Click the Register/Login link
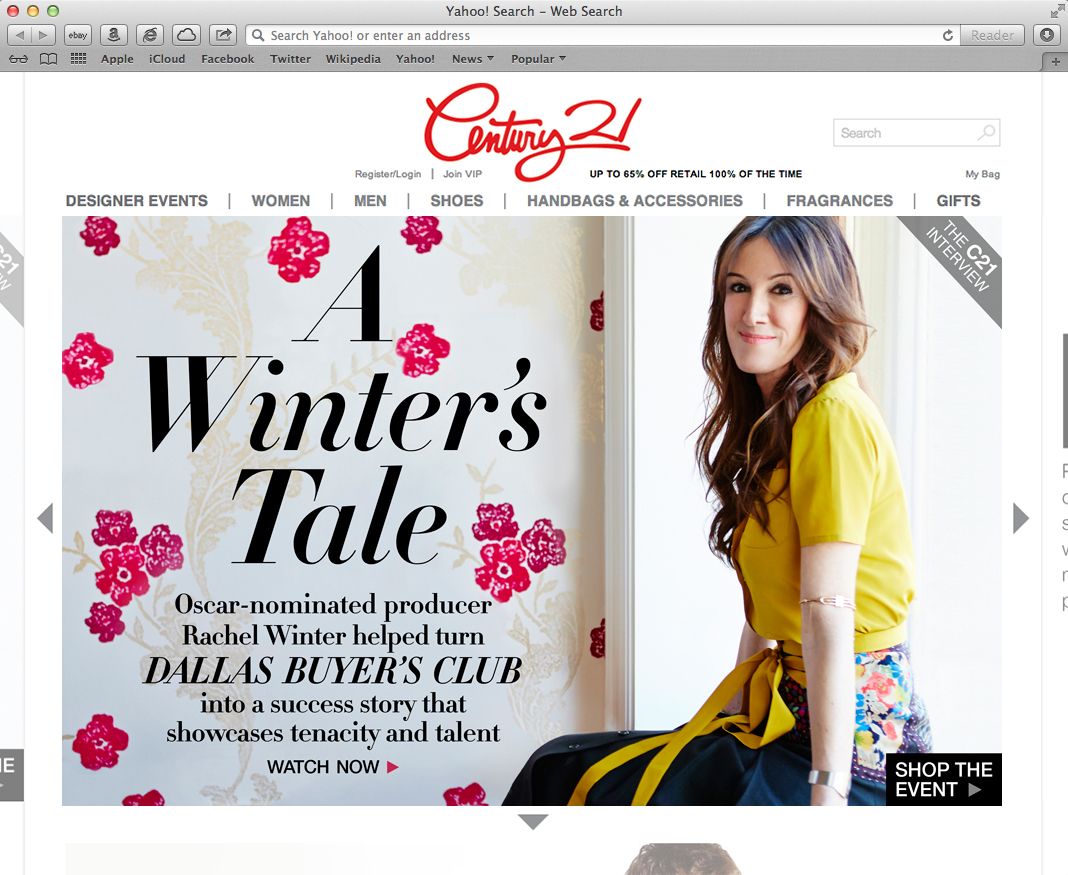1068x875 pixels. coord(388,174)
